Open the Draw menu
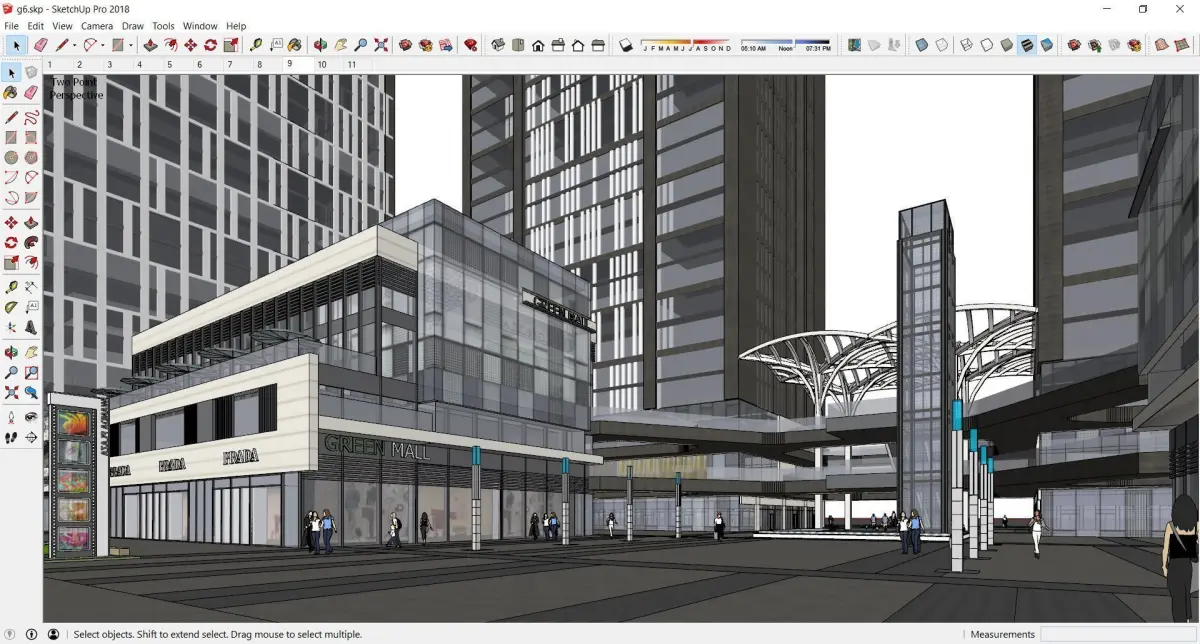Image resolution: width=1200 pixels, height=644 pixels. [132, 26]
